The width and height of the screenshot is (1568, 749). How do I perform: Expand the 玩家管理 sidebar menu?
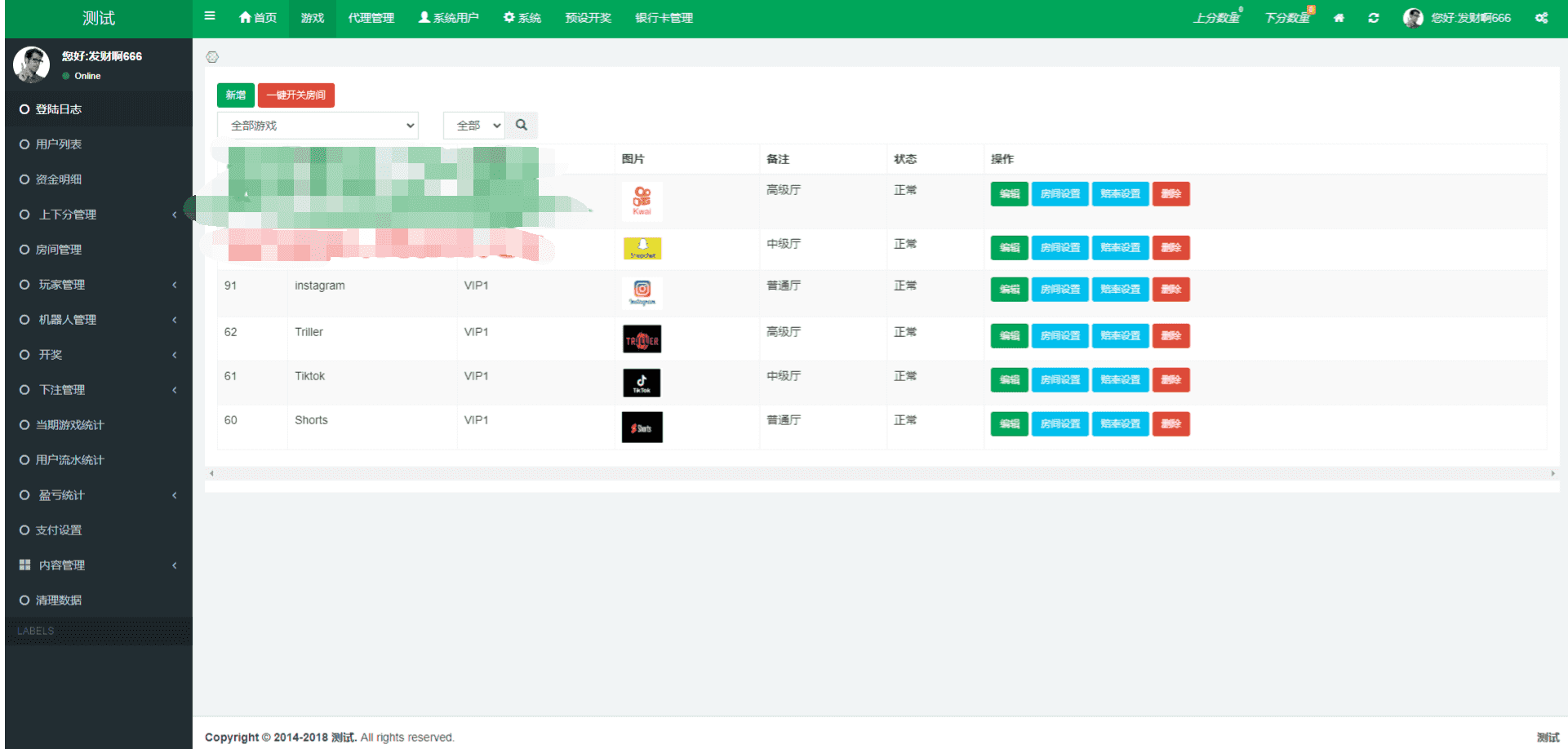pyautogui.click(x=98, y=285)
